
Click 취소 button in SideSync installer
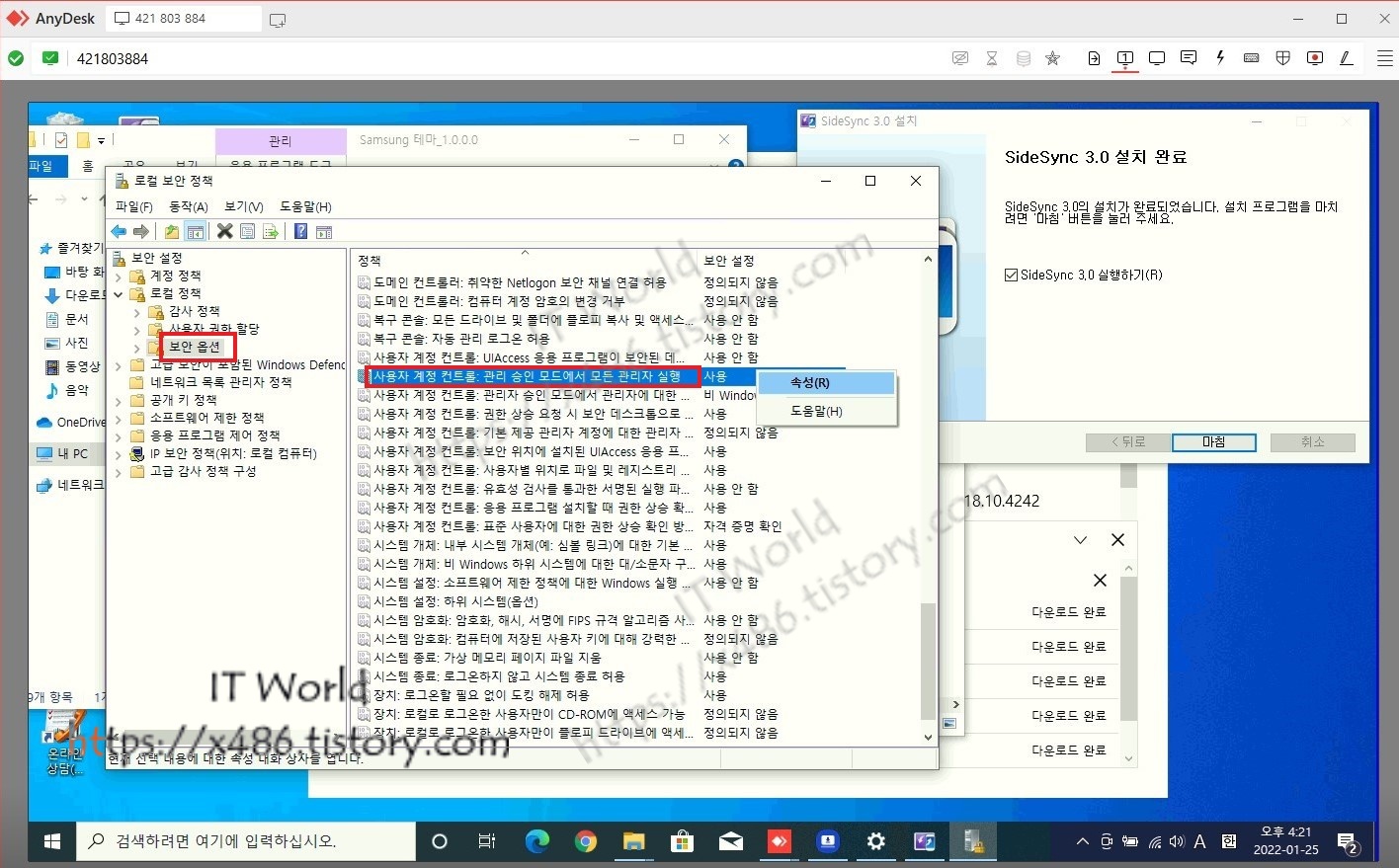pyautogui.click(x=1313, y=442)
